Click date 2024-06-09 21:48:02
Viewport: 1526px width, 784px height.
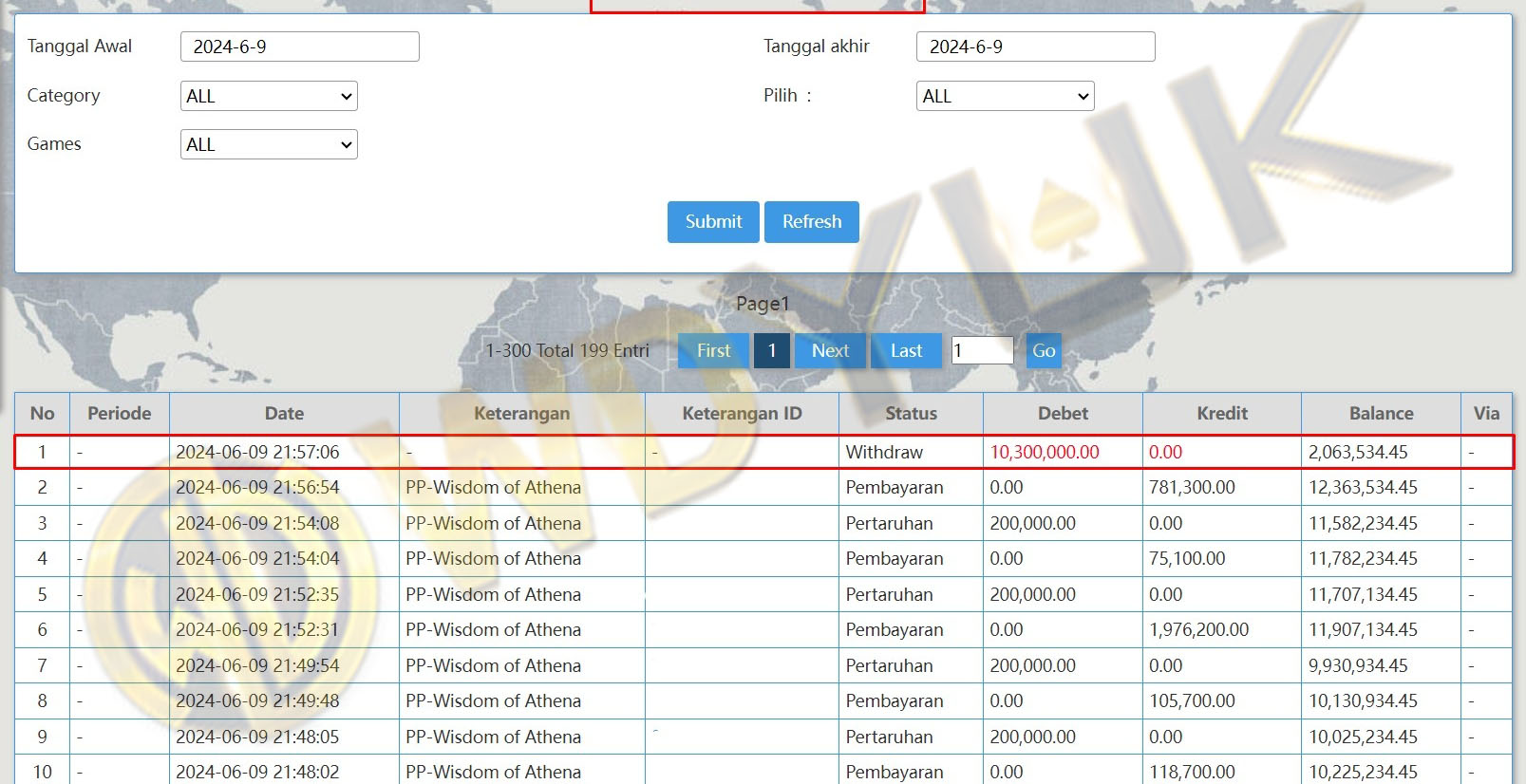coord(257,773)
